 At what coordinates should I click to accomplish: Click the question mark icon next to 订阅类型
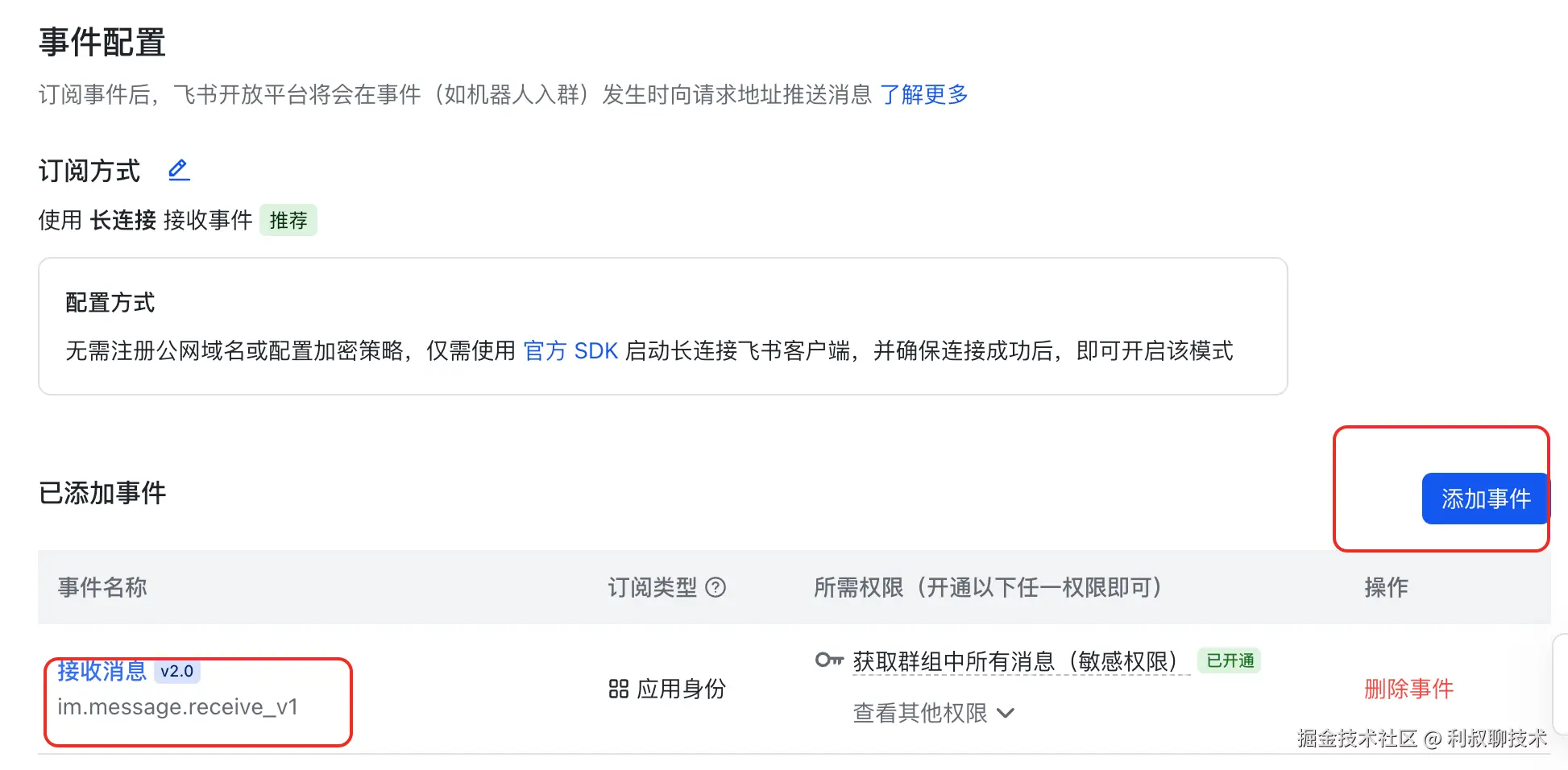tap(716, 587)
